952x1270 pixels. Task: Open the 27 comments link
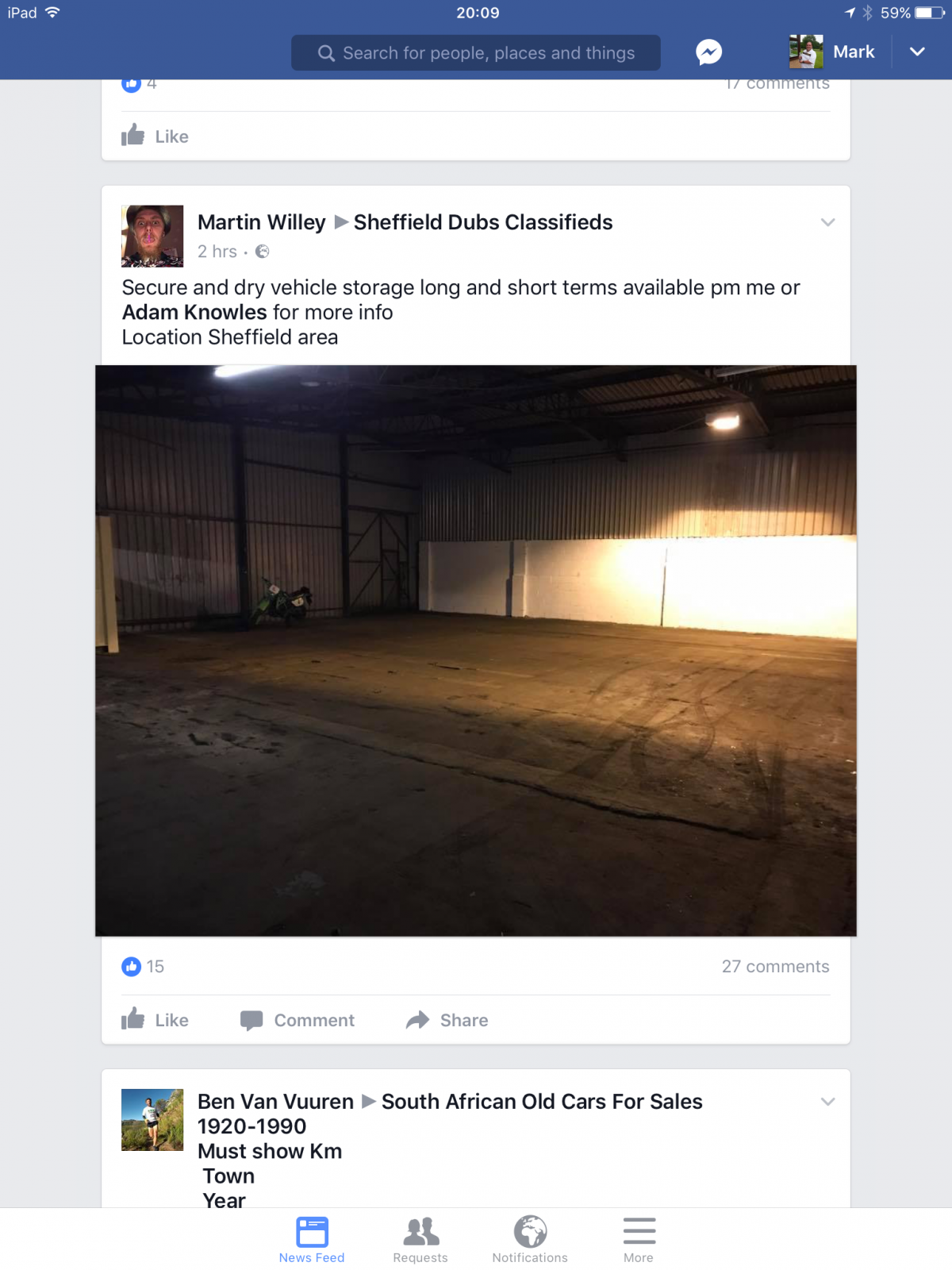coord(775,966)
